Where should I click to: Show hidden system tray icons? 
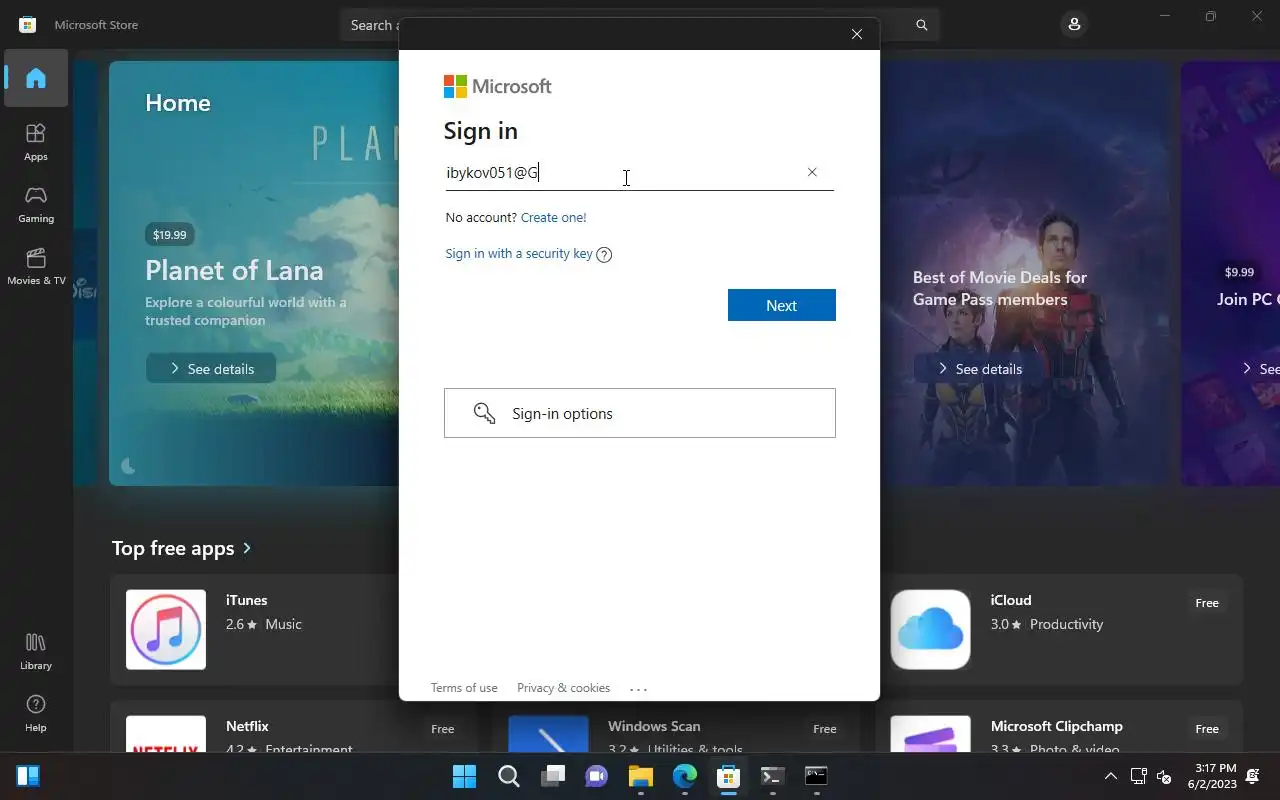tap(1110, 776)
